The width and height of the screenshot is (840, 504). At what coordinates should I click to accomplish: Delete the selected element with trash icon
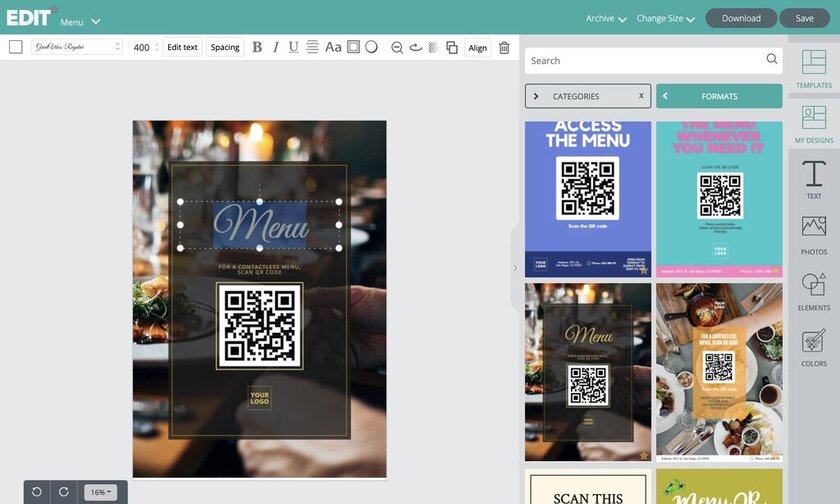[x=504, y=48]
